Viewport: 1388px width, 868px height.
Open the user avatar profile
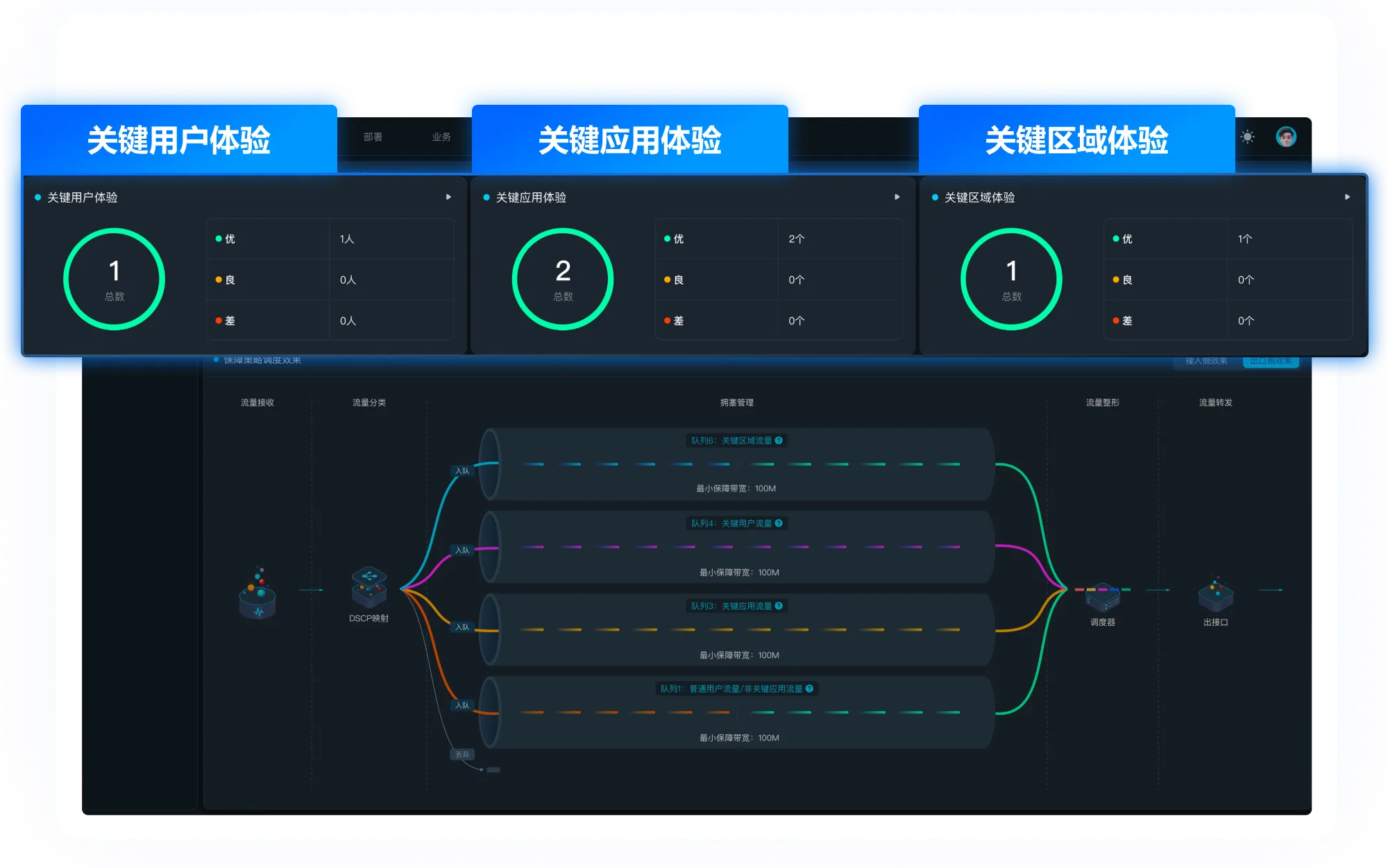pos(1285,137)
